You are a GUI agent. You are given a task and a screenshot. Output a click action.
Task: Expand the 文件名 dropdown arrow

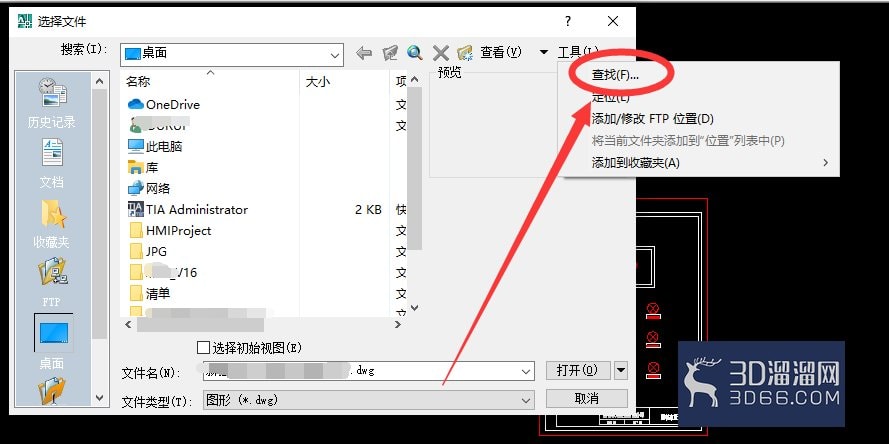click(x=526, y=372)
